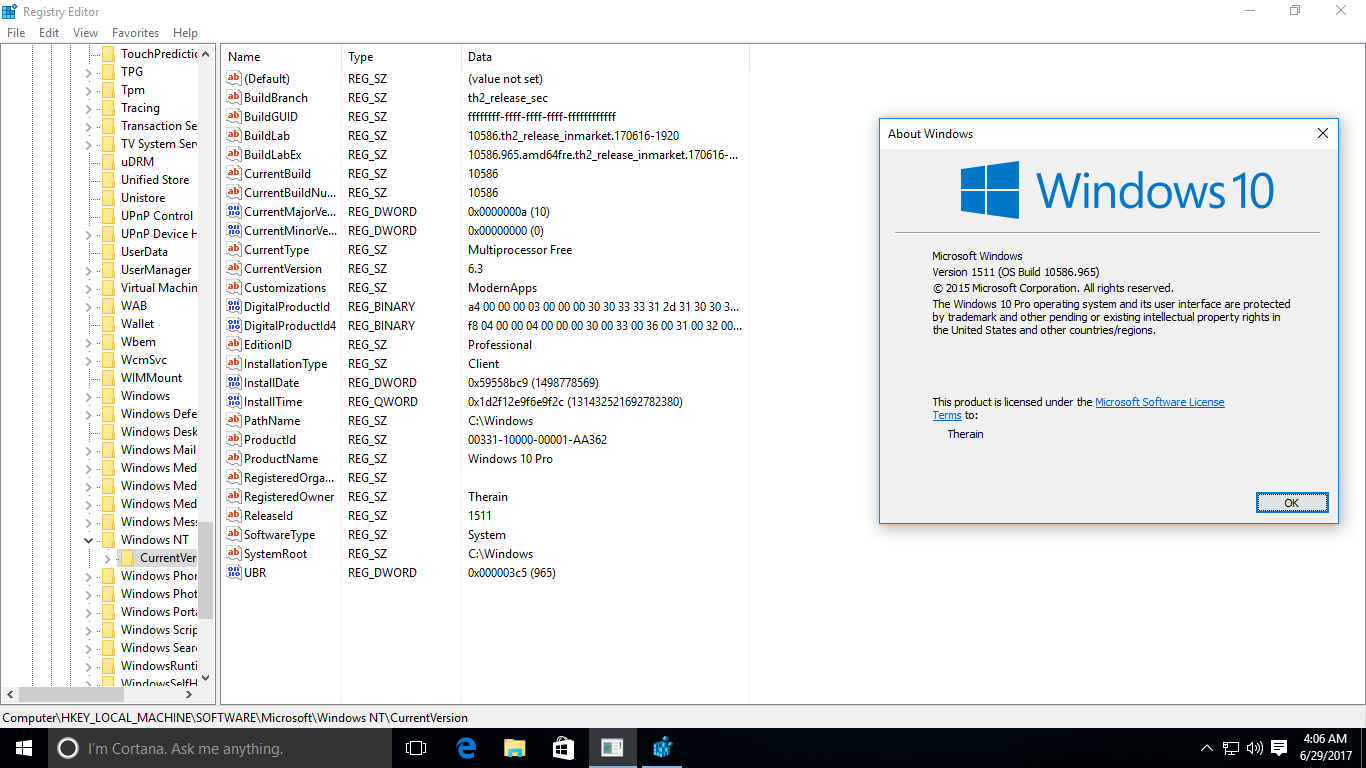Click the folder icon of the Windows NT key
Image resolution: width=1366 pixels, height=768 pixels.
tap(108, 540)
